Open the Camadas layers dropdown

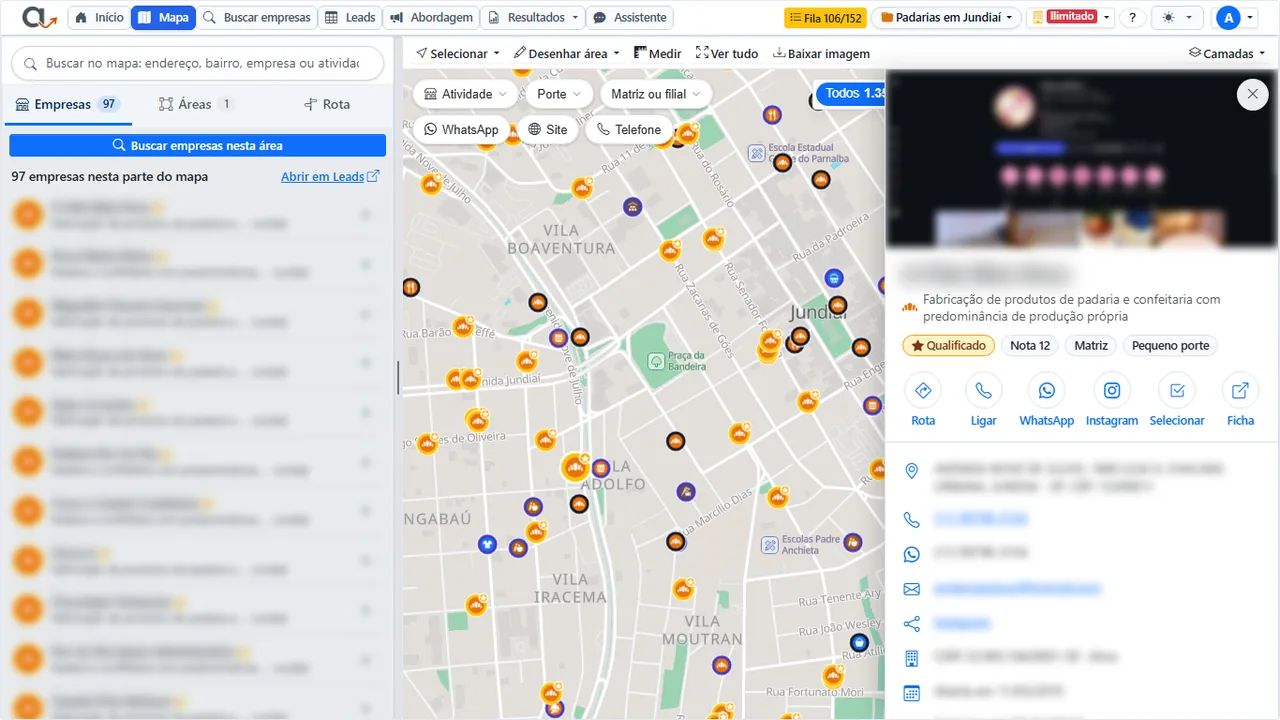1227,53
